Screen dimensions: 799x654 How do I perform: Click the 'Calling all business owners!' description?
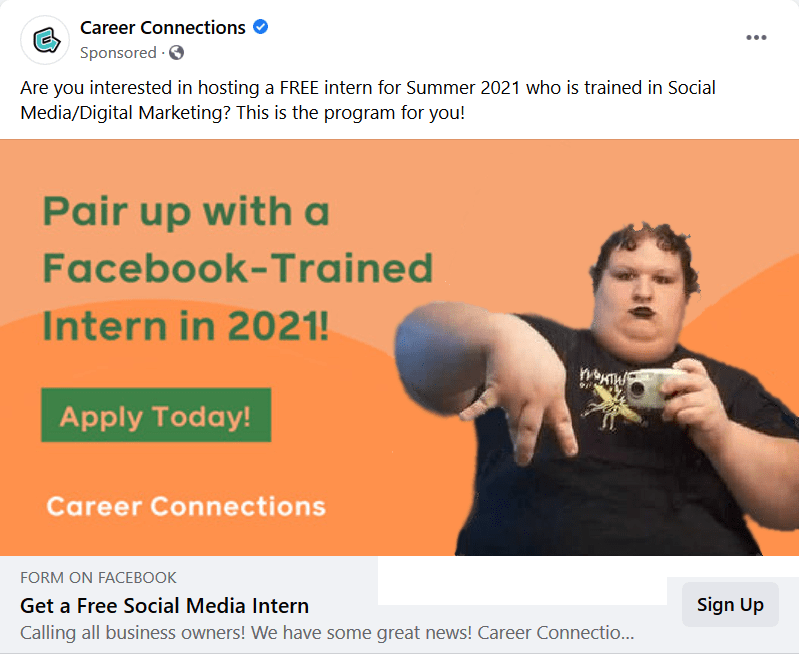coord(326,633)
